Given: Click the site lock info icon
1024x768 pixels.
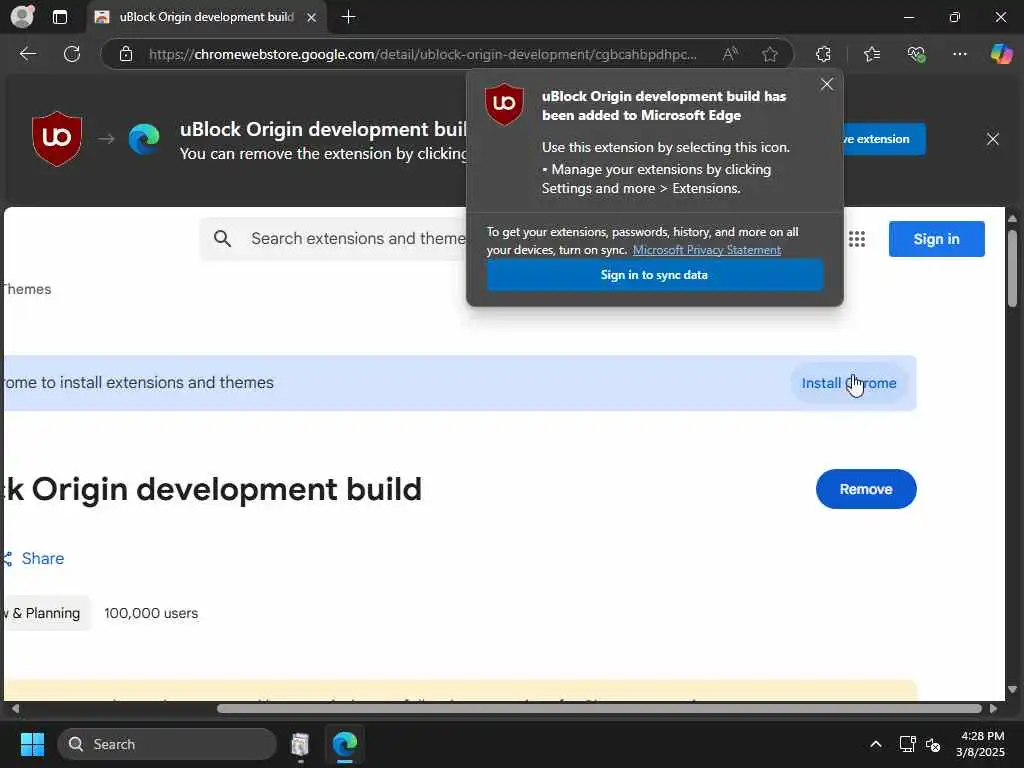Looking at the screenshot, I should 126,54.
